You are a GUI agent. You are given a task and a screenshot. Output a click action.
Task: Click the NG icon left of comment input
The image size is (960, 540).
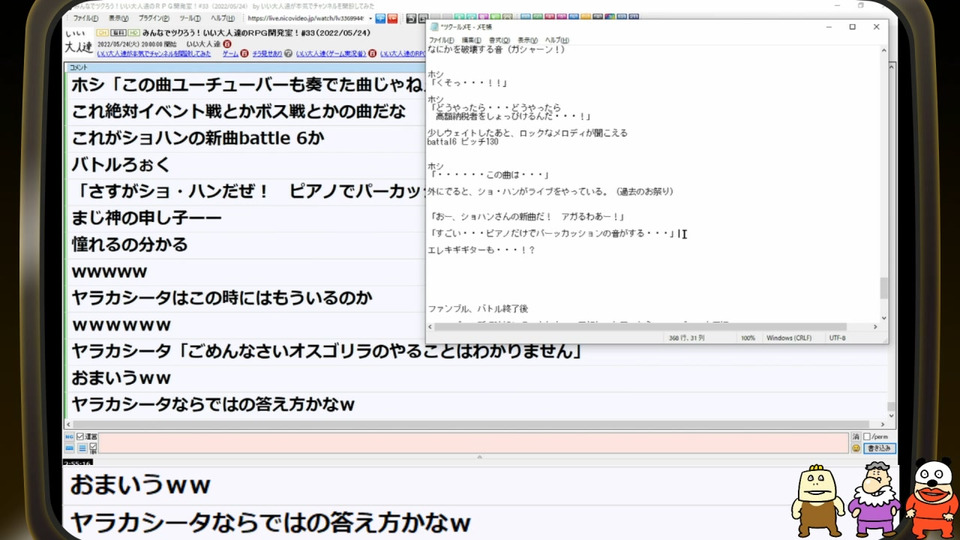69,437
